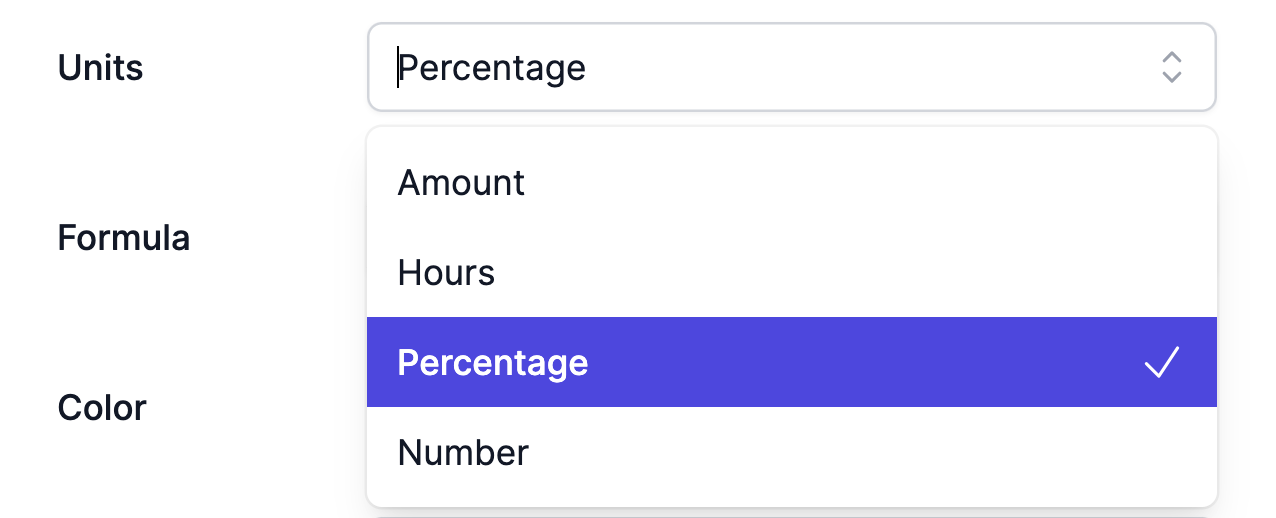The width and height of the screenshot is (1276, 518).
Task: Switch the unit to Number
Action: click(792, 452)
